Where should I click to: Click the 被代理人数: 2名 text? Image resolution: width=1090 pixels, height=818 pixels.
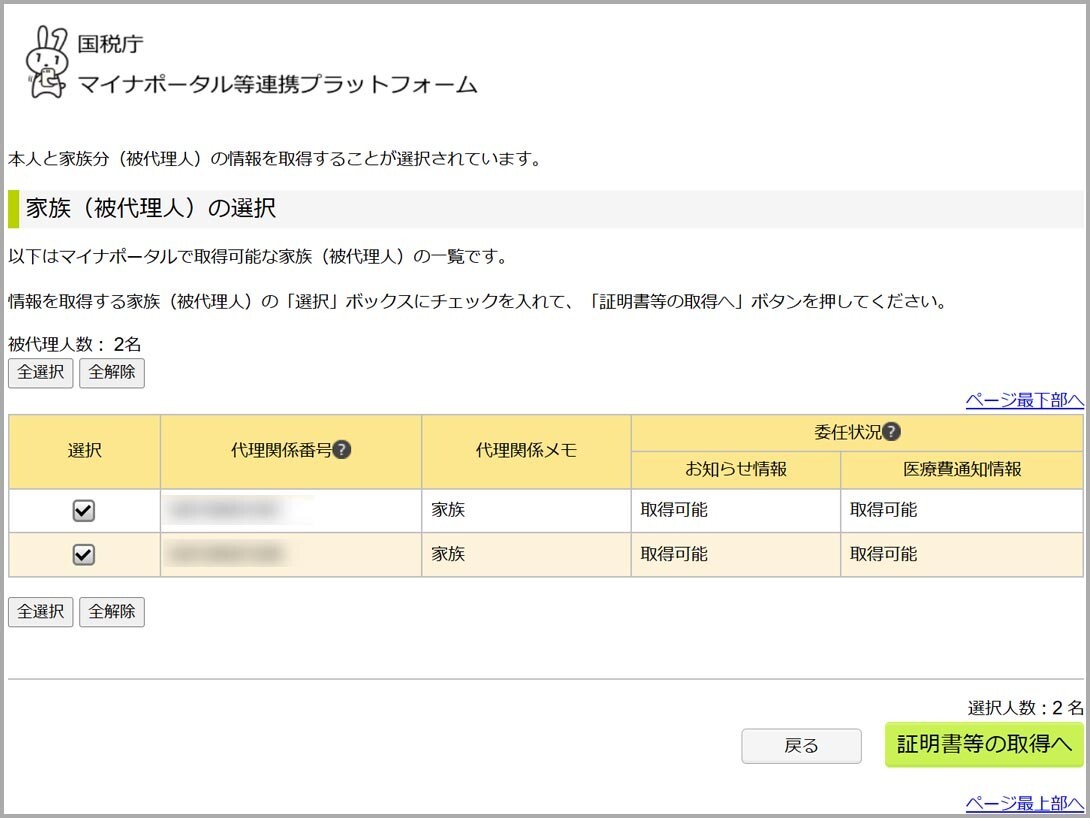tap(74, 344)
